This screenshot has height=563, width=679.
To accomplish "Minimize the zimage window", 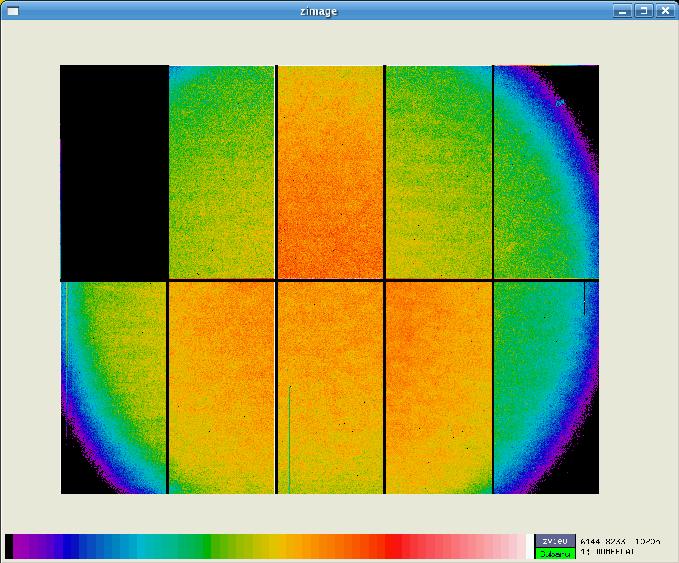I will pos(622,11).
